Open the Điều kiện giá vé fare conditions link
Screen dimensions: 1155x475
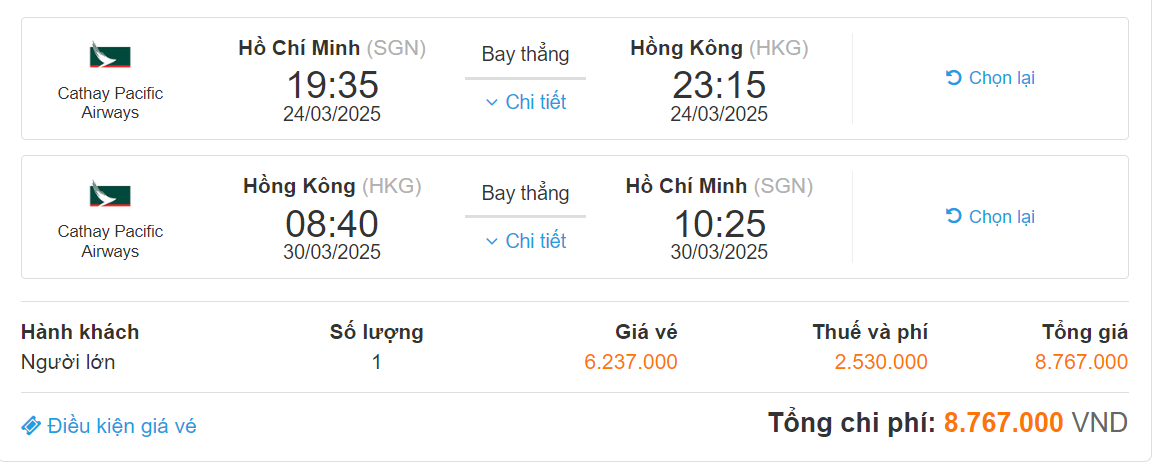[x=121, y=426]
